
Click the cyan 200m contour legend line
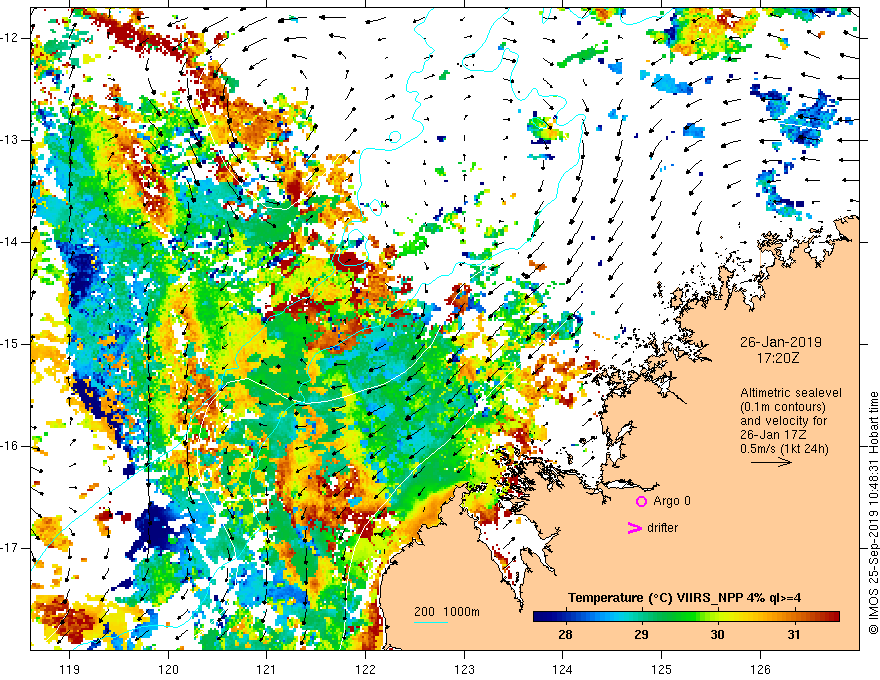[431, 622]
